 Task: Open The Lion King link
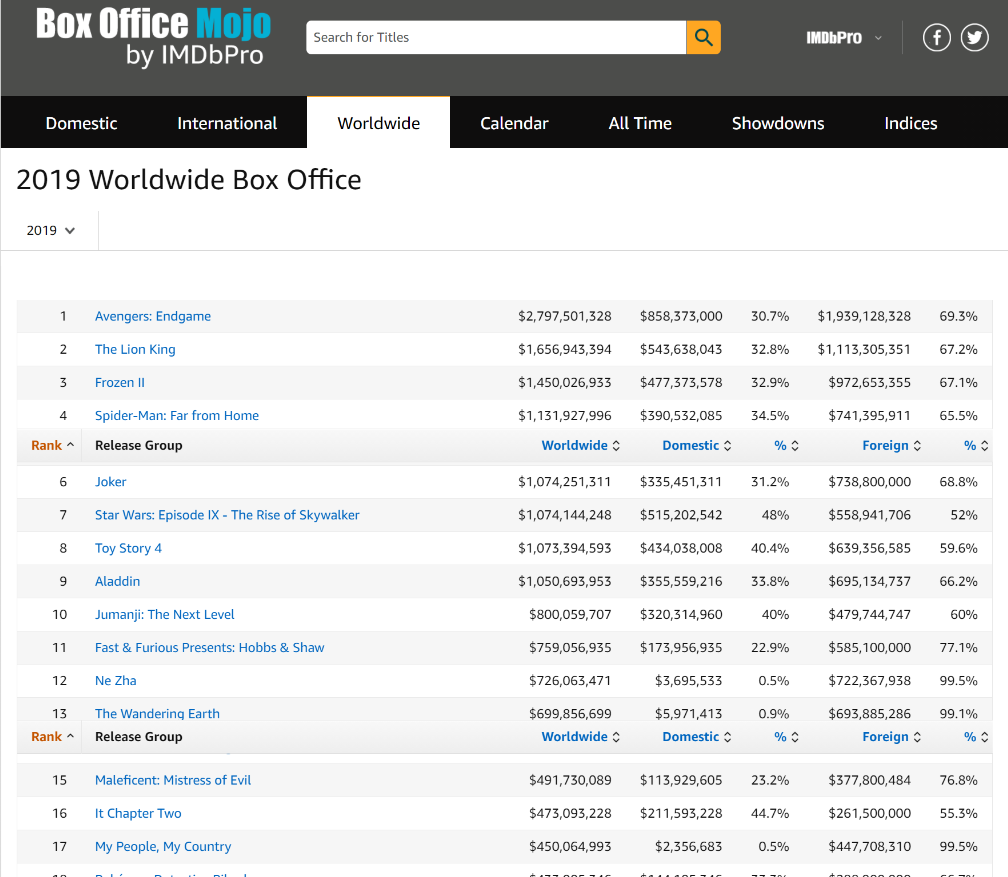click(135, 349)
